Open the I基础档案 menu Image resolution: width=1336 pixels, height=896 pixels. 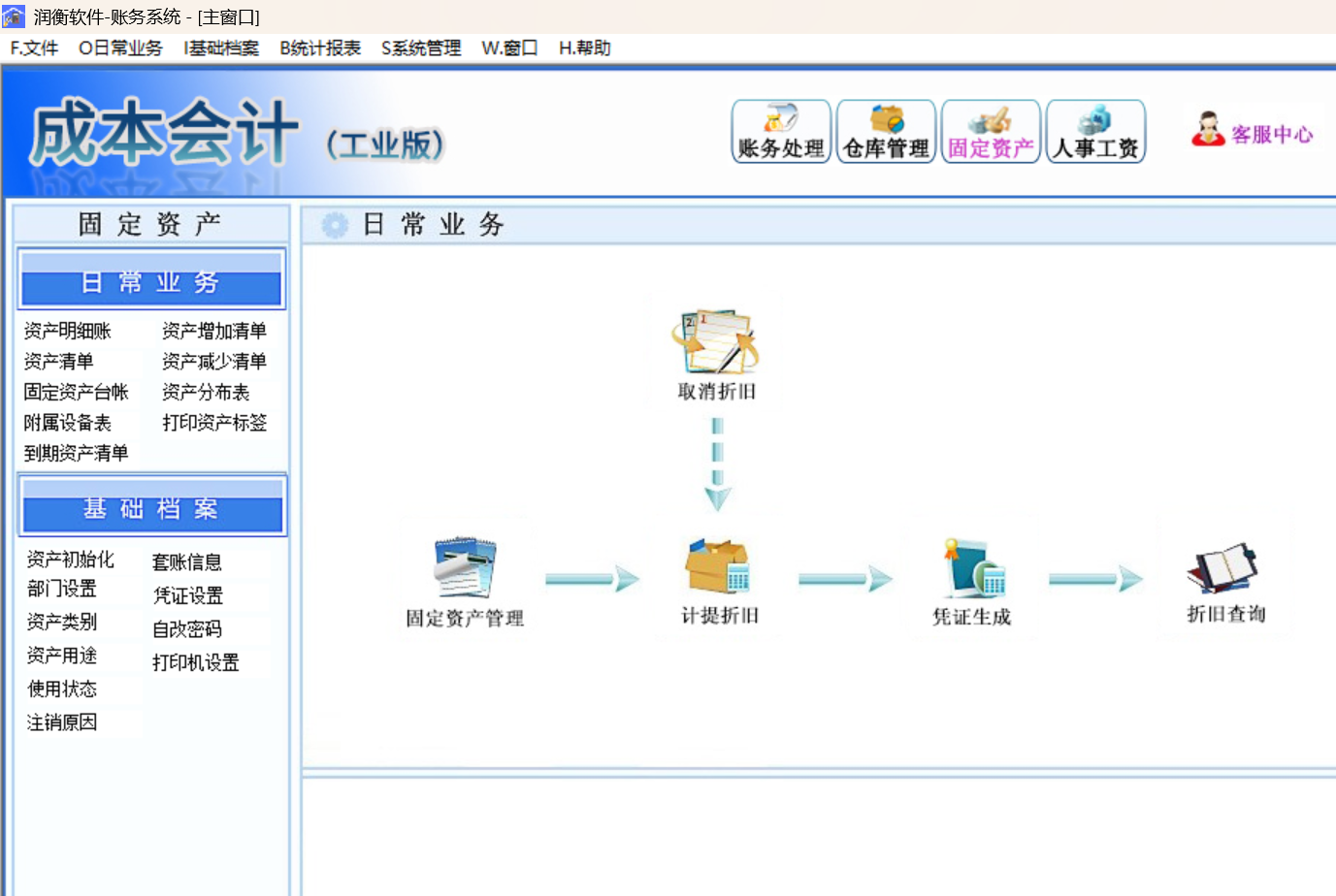(221, 48)
